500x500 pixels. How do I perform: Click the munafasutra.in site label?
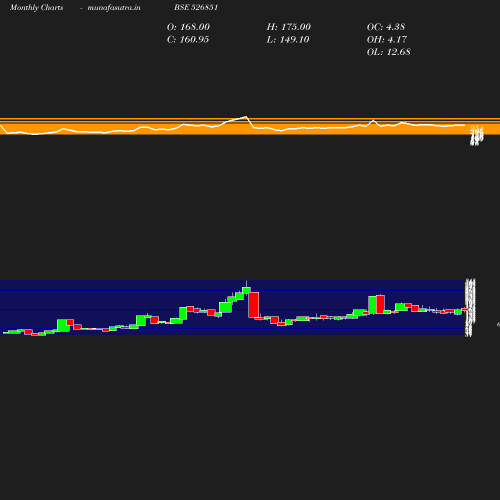point(114,8)
